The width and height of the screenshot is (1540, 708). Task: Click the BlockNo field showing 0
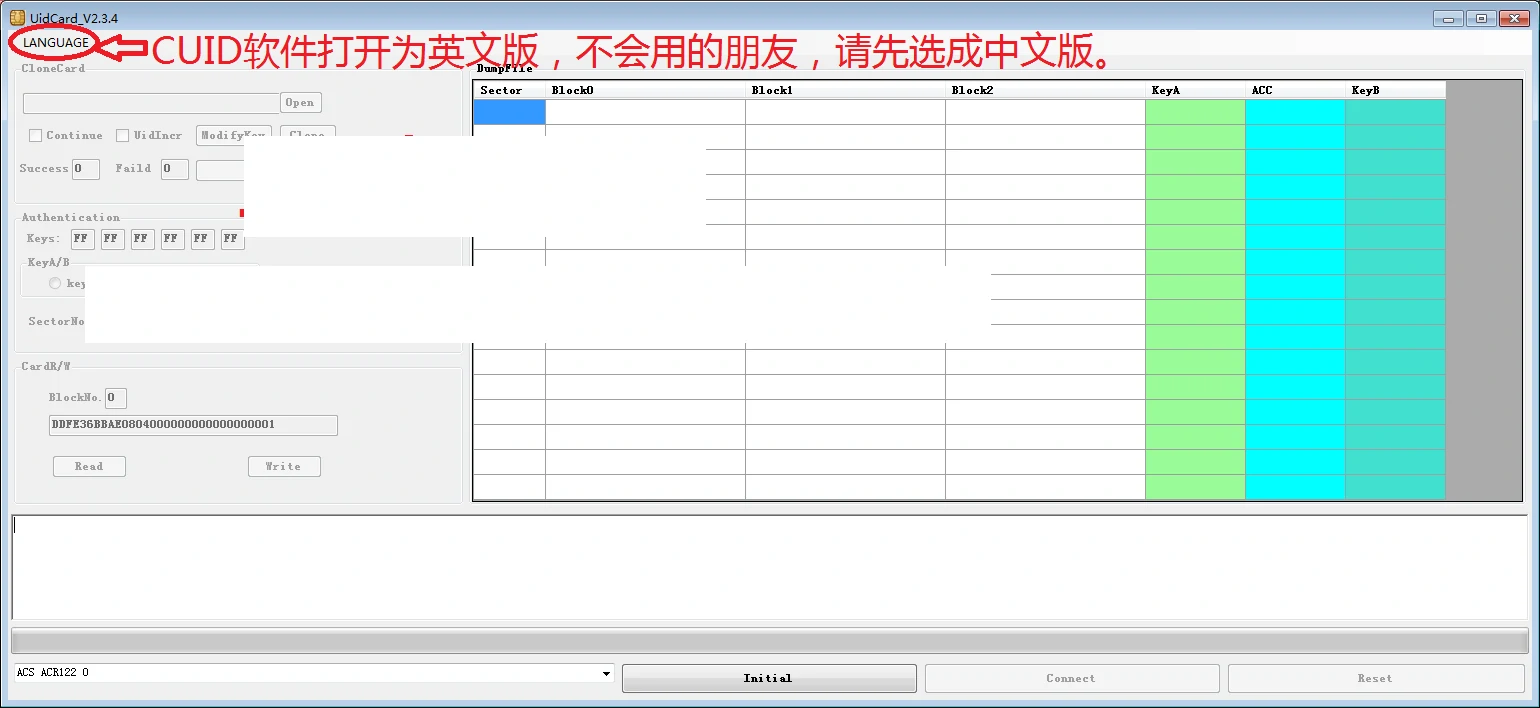pos(115,397)
